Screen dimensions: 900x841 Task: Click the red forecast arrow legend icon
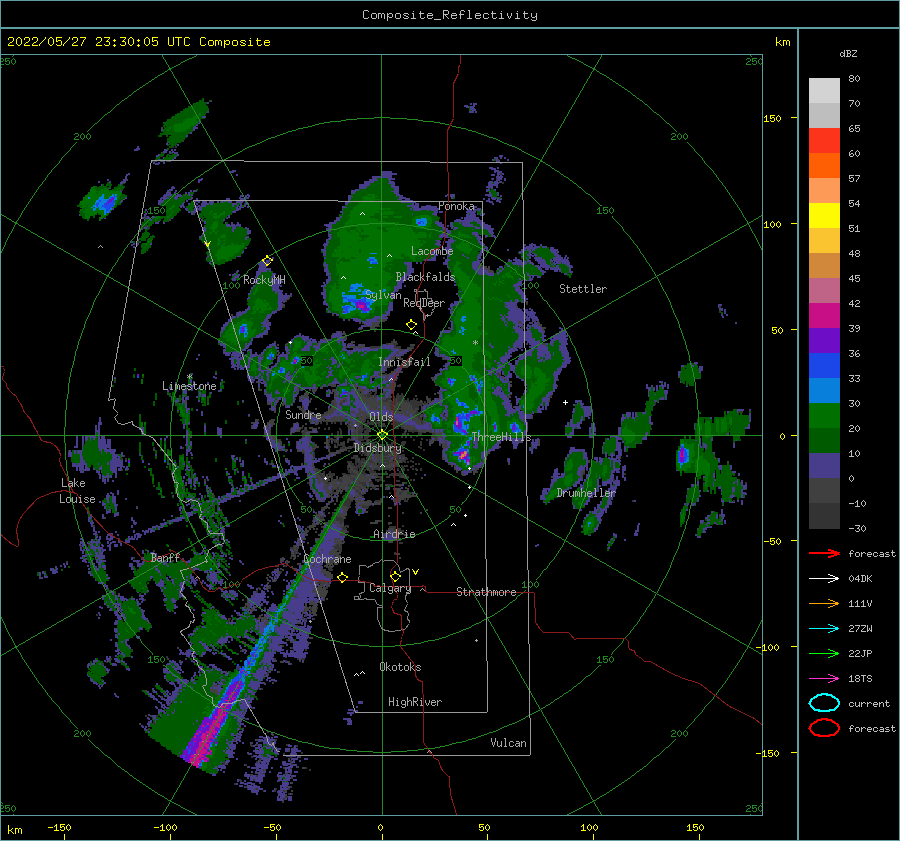pyautogui.click(x=824, y=553)
